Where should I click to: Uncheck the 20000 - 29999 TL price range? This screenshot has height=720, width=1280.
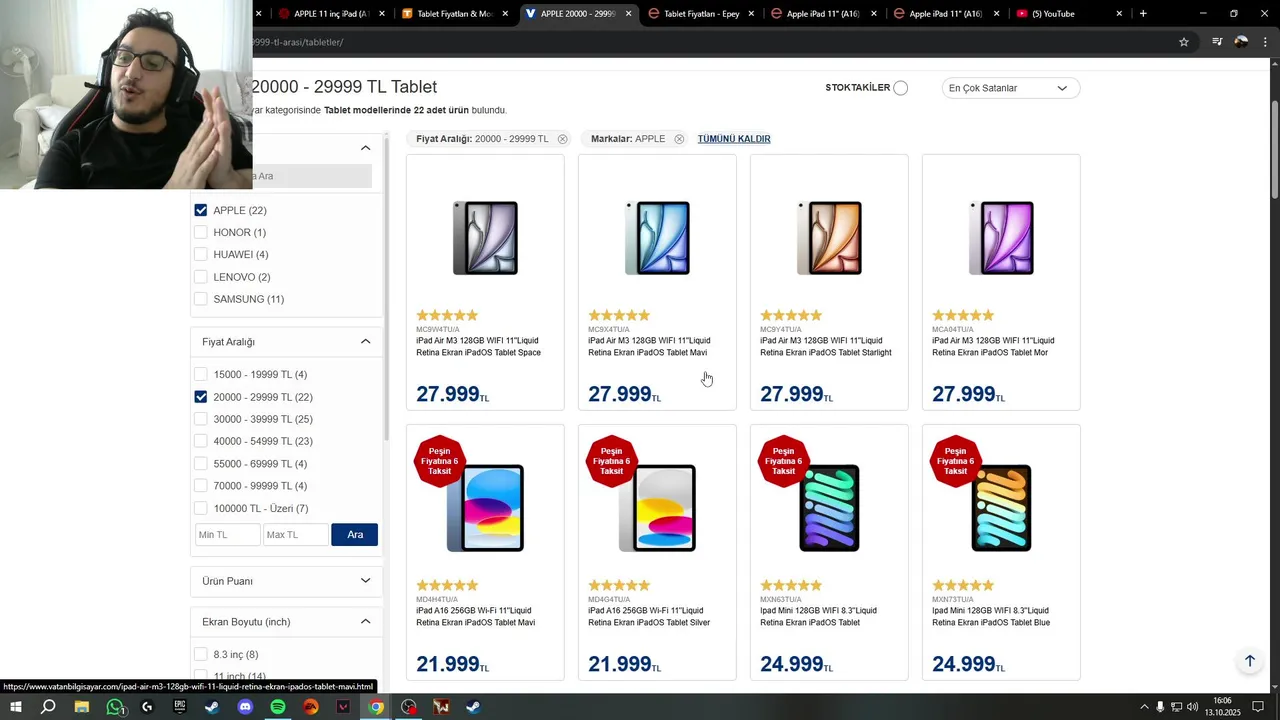[201, 397]
